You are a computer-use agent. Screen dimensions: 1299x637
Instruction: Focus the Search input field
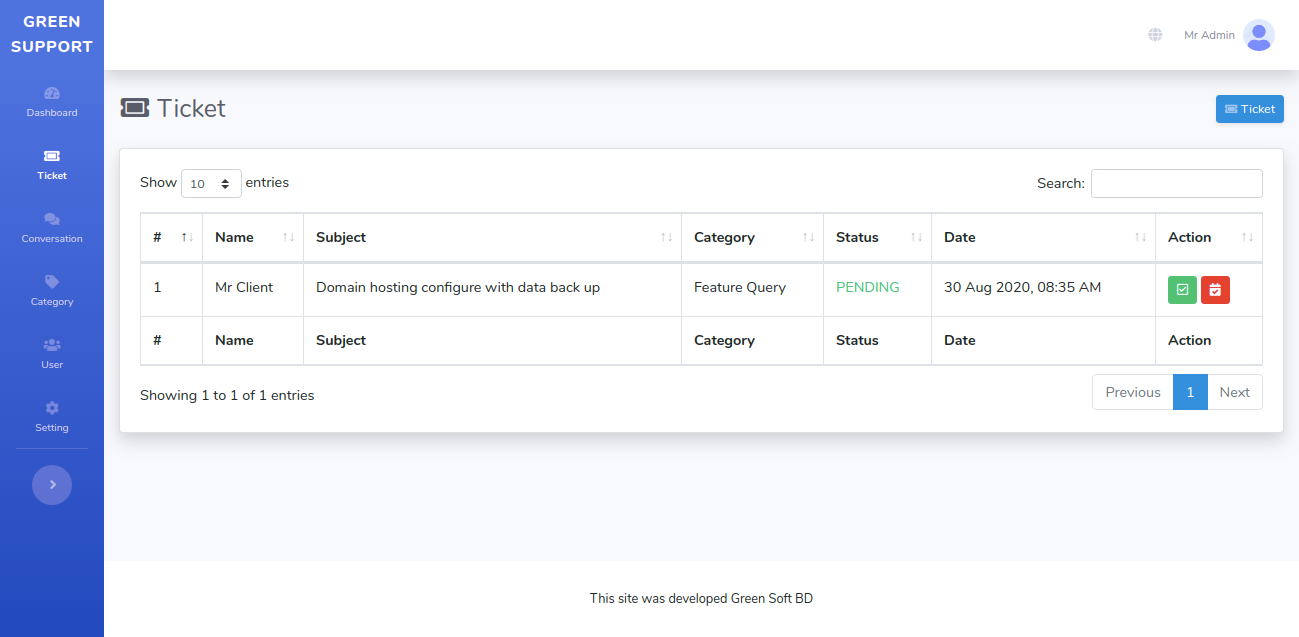(x=1176, y=184)
